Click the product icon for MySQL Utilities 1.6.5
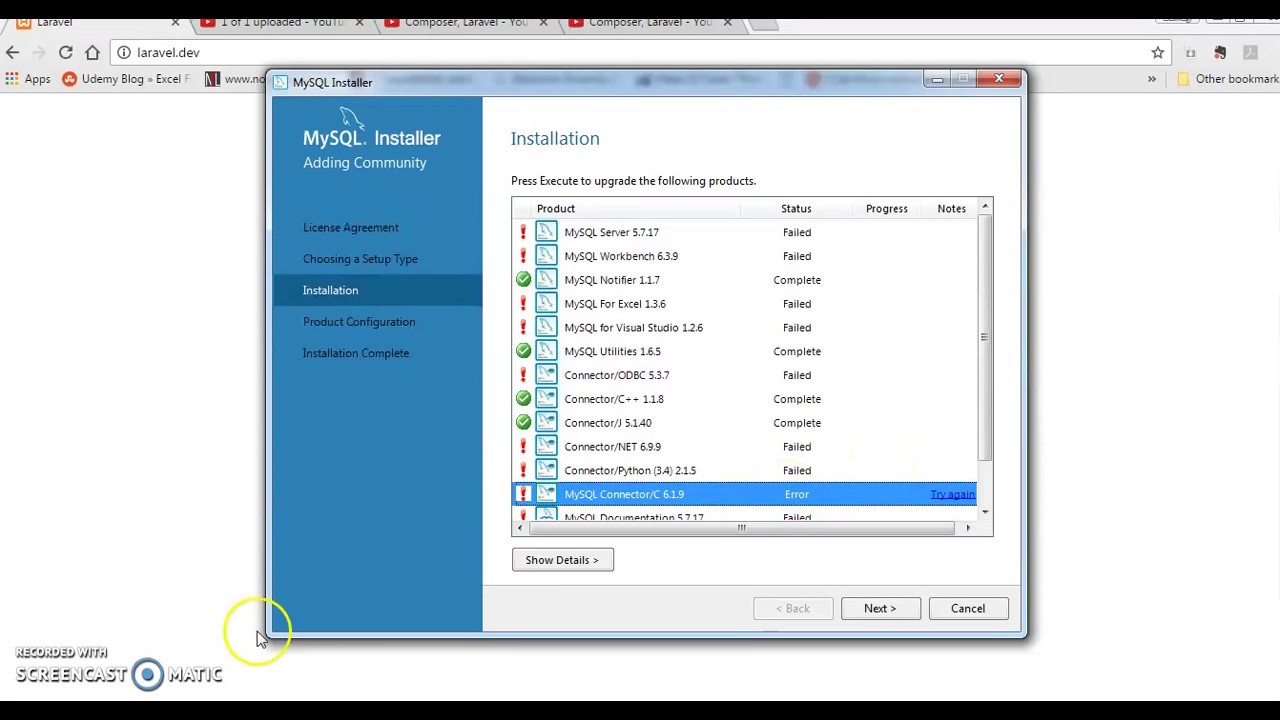 [x=546, y=351]
